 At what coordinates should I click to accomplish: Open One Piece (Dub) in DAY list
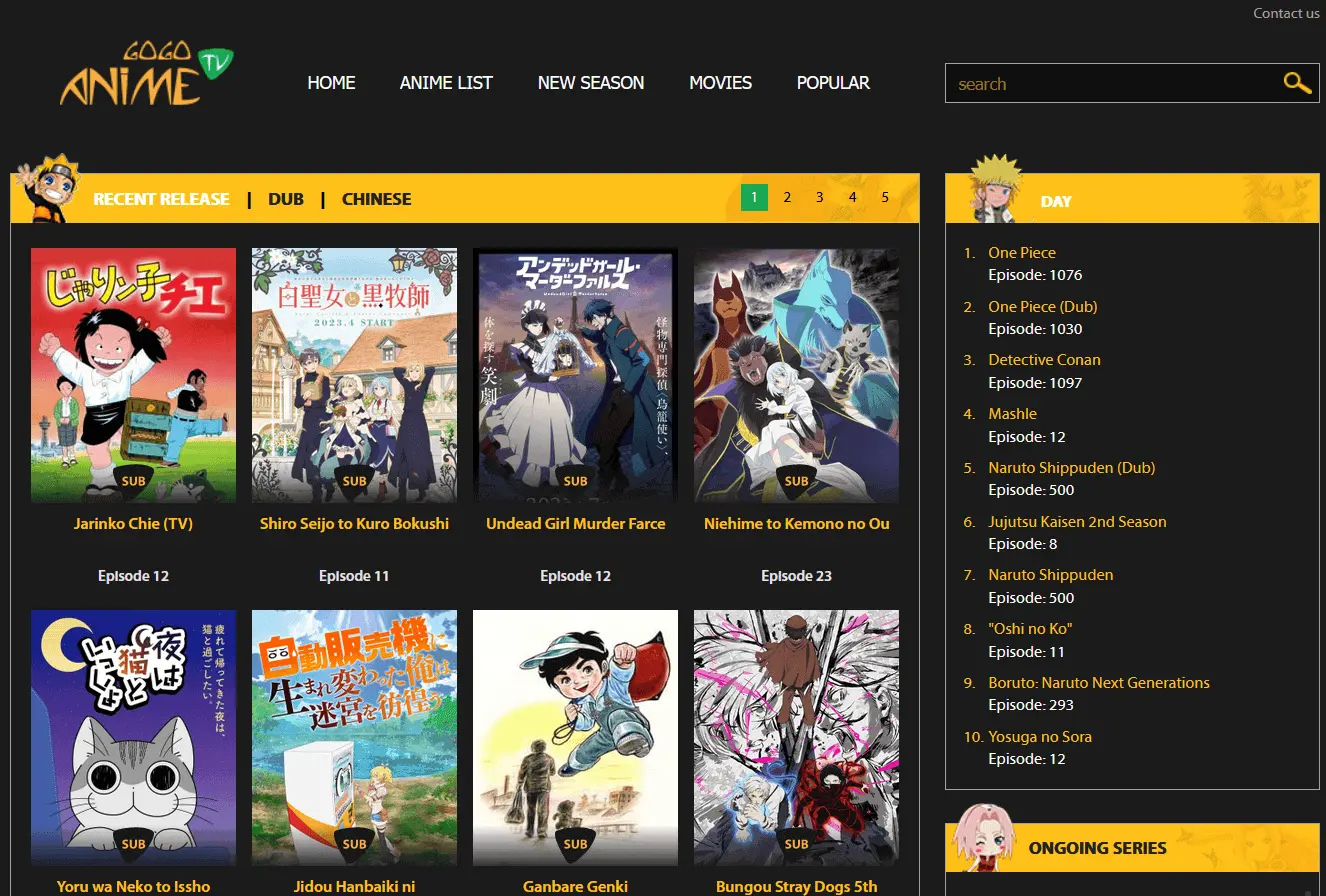tap(1042, 307)
